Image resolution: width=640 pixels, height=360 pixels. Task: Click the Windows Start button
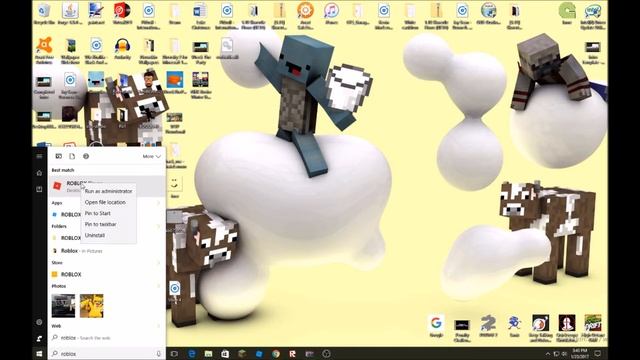pyautogui.click(x=39, y=353)
